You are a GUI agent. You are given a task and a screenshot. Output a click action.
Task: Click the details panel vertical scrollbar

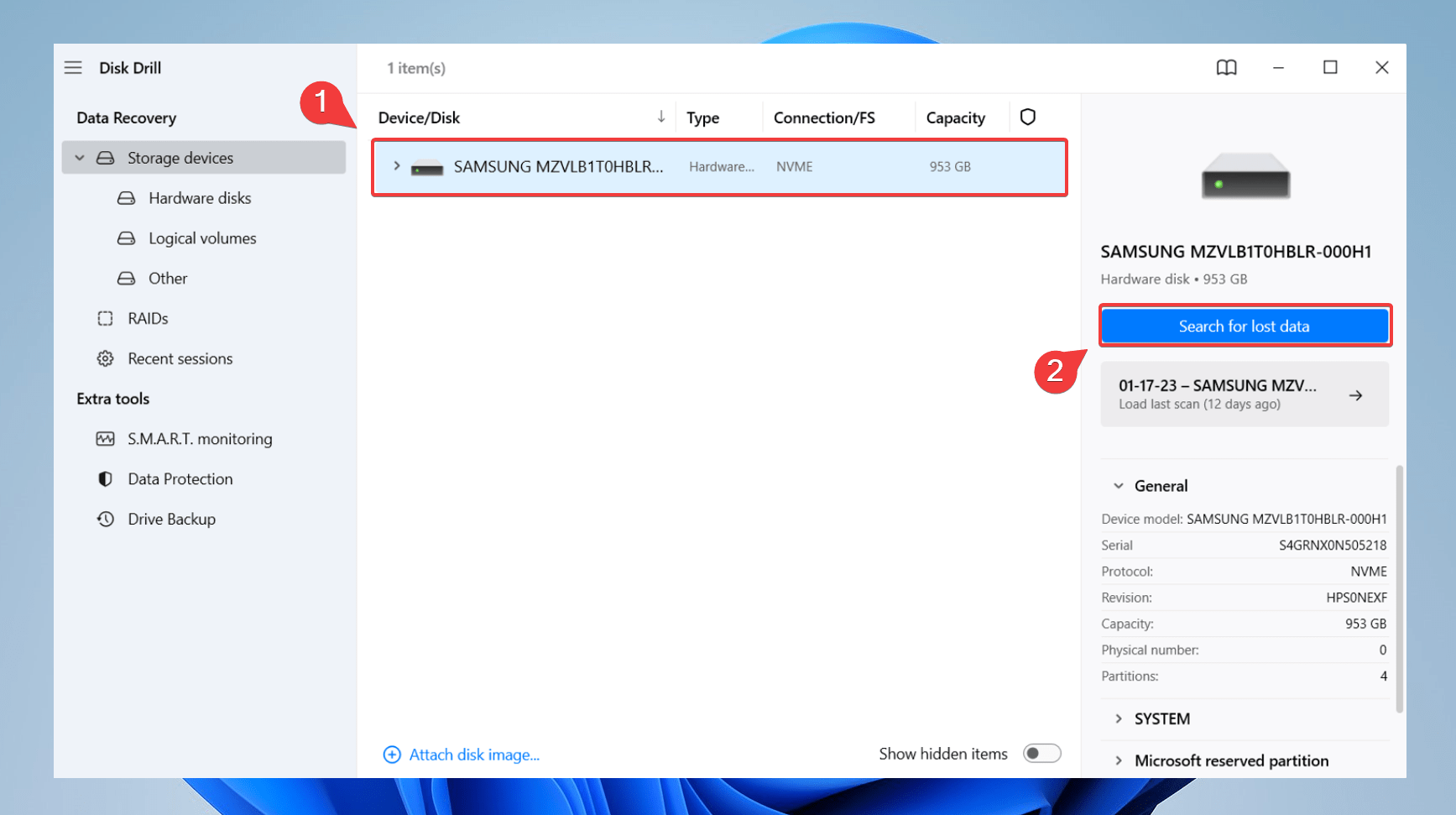click(x=1399, y=588)
